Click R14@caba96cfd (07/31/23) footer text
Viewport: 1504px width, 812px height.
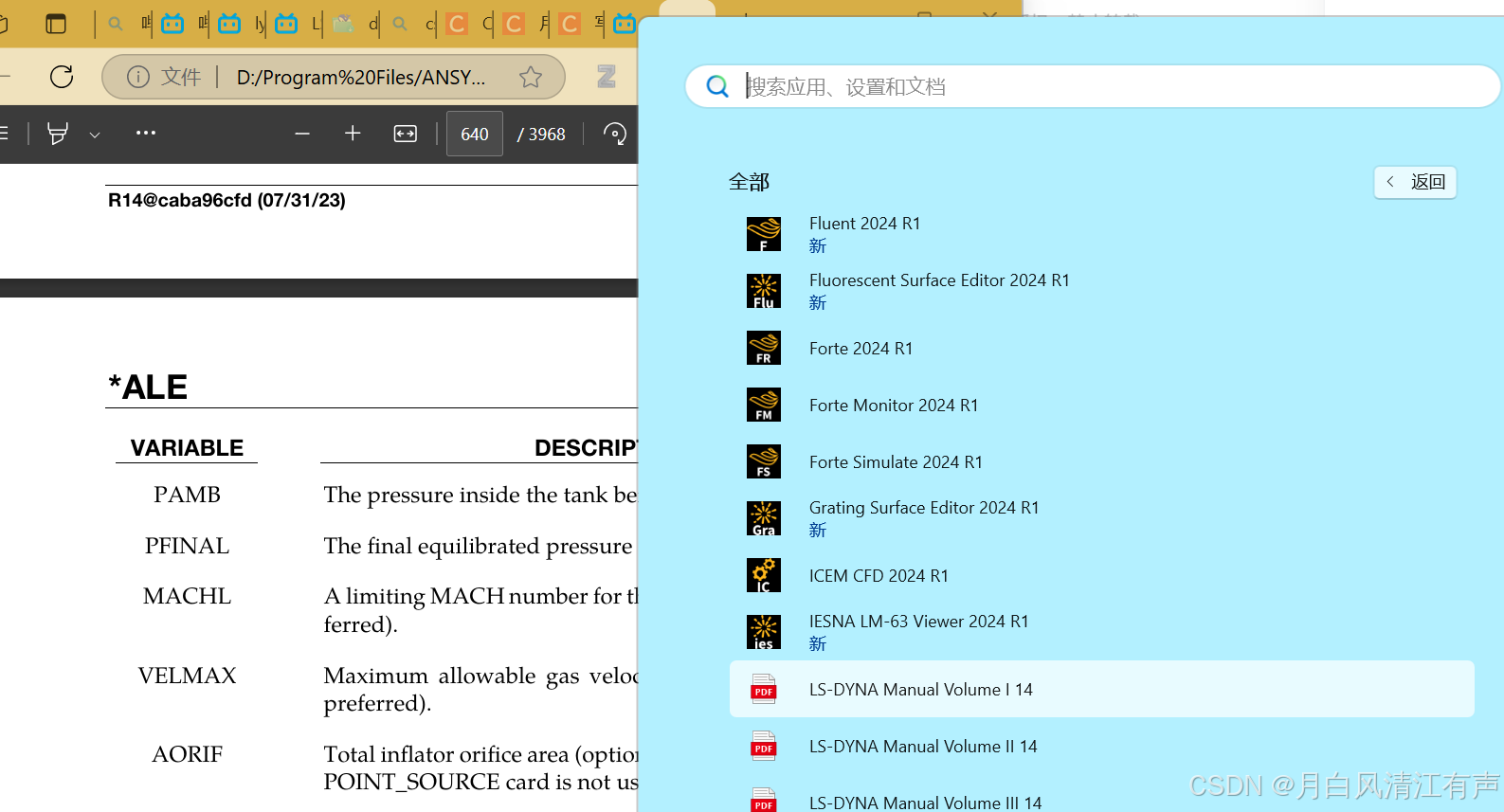click(x=227, y=200)
